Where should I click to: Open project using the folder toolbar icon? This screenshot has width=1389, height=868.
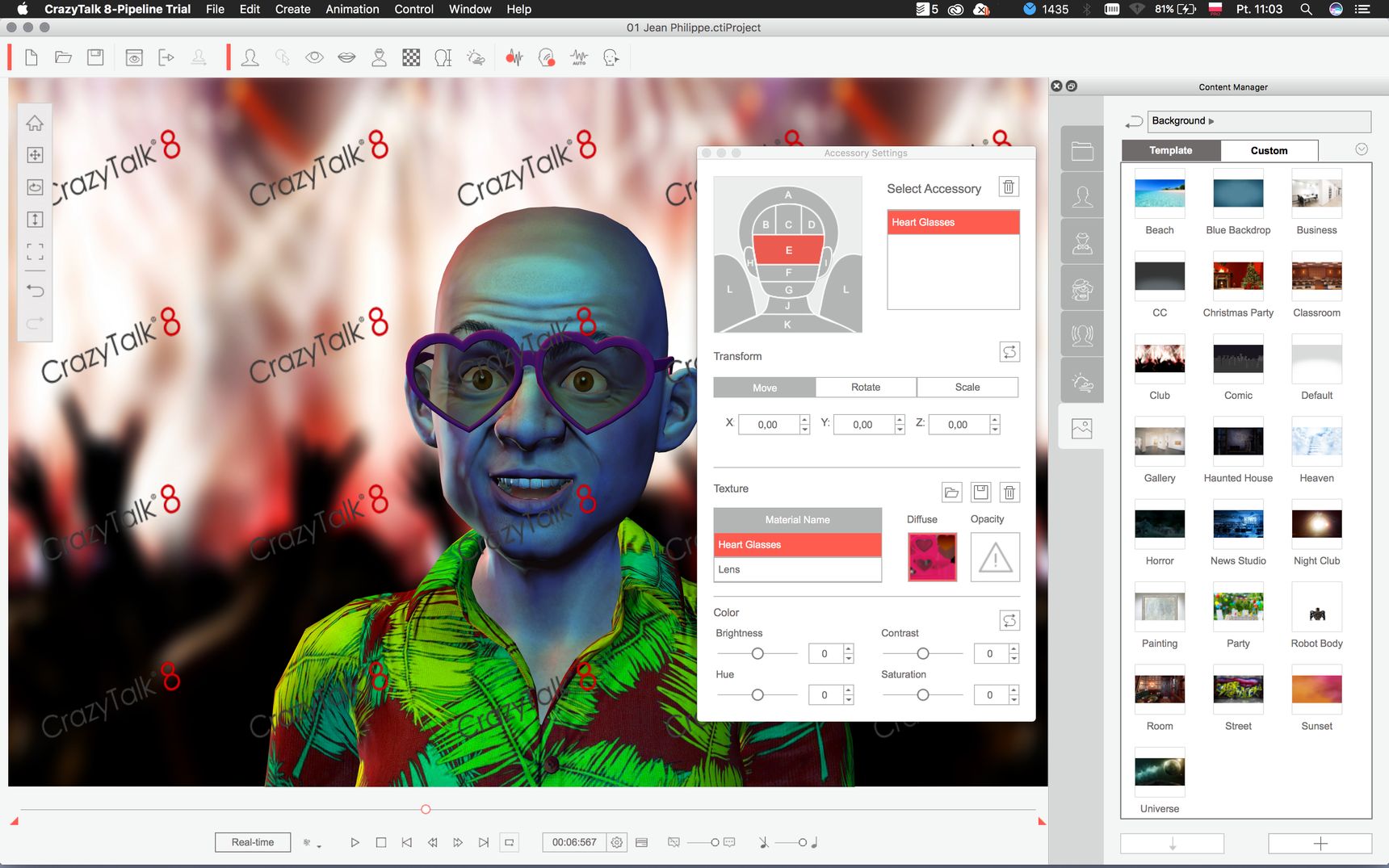point(63,57)
